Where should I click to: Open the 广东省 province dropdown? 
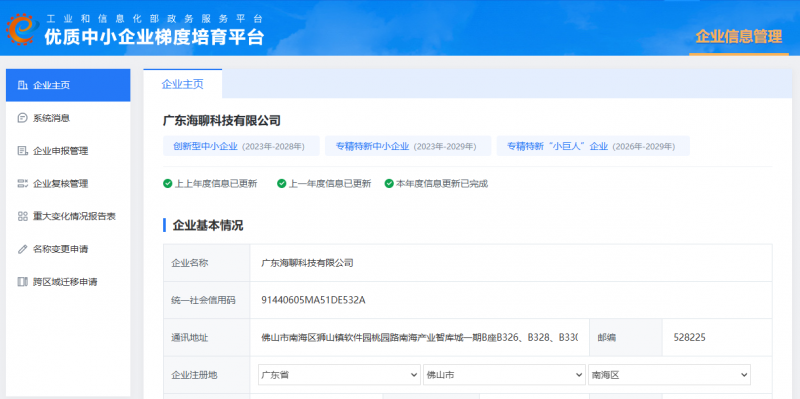click(339, 375)
